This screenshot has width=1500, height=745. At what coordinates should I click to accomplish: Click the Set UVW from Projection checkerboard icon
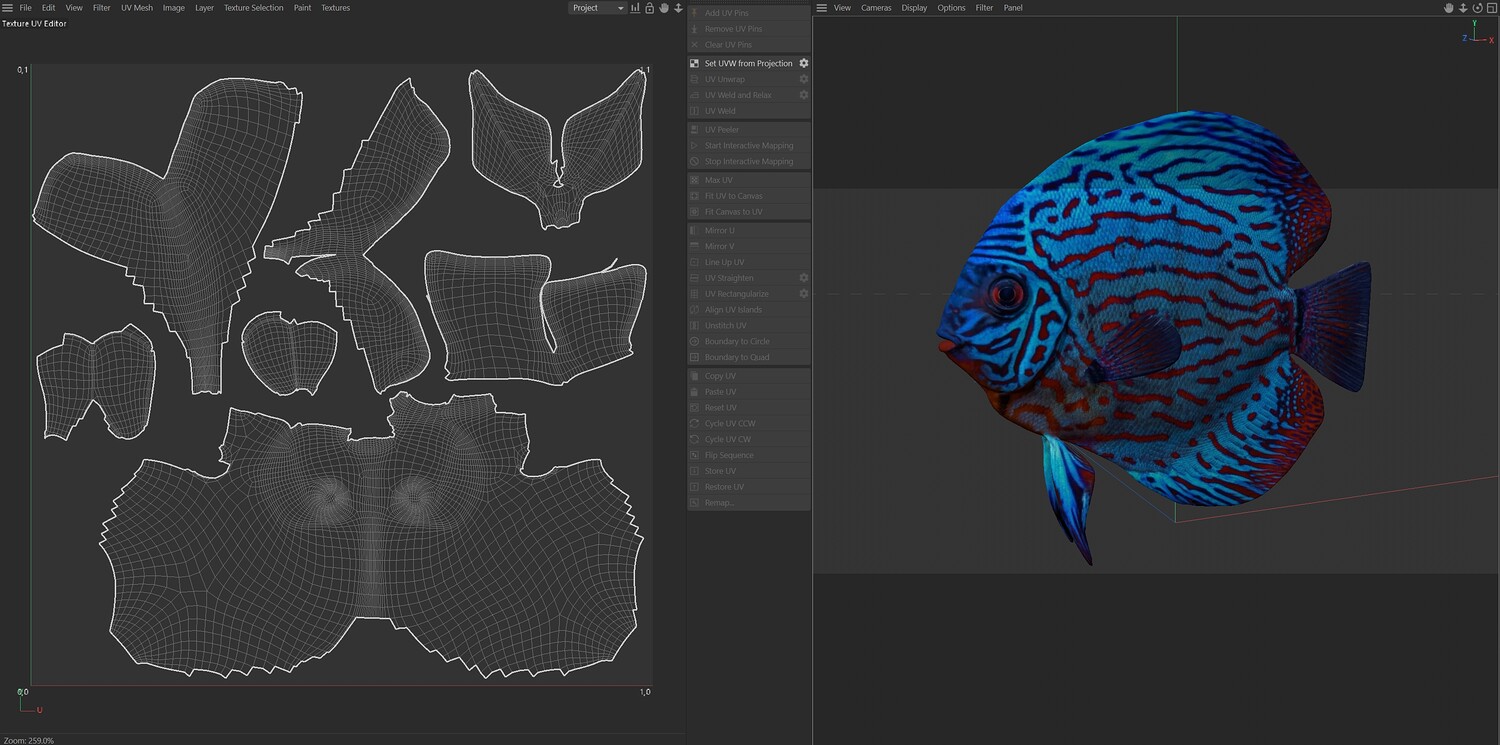(x=695, y=63)
